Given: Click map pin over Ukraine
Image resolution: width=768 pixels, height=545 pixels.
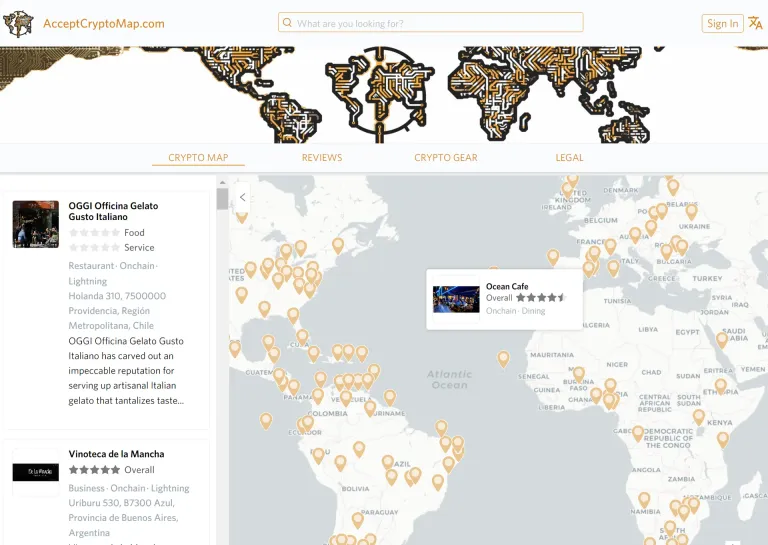Looking at the screenshot, I should point(691,212).
